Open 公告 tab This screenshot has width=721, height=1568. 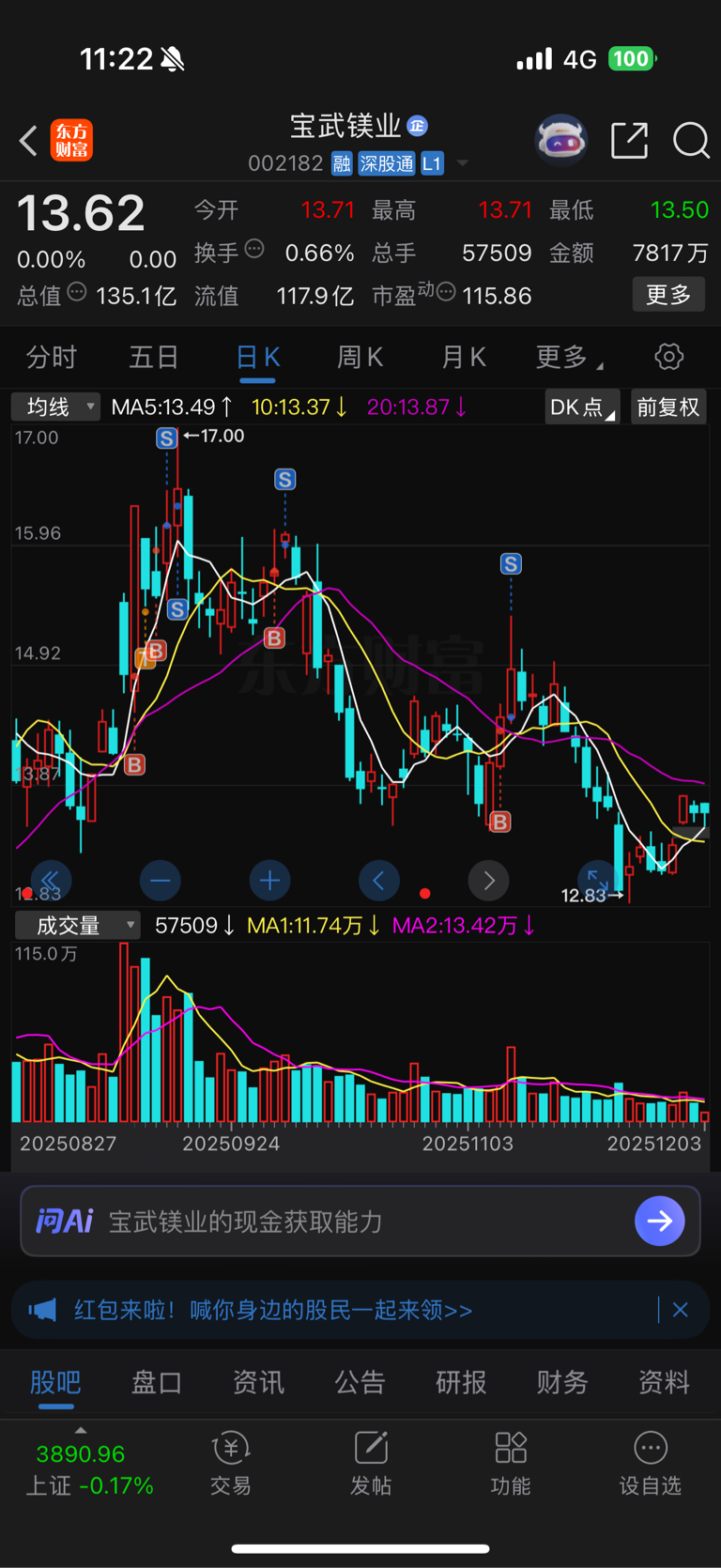click(x=360, y=1382)
